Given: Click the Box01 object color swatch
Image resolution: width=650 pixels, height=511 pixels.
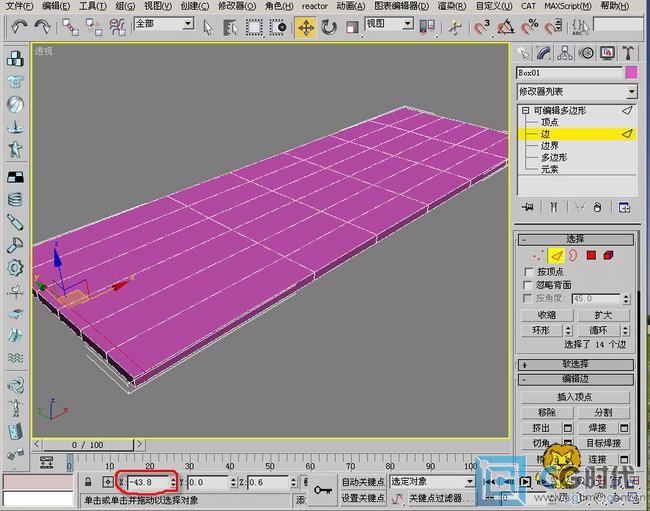Looking at the screenshot, I should click(x=631, y=73).
